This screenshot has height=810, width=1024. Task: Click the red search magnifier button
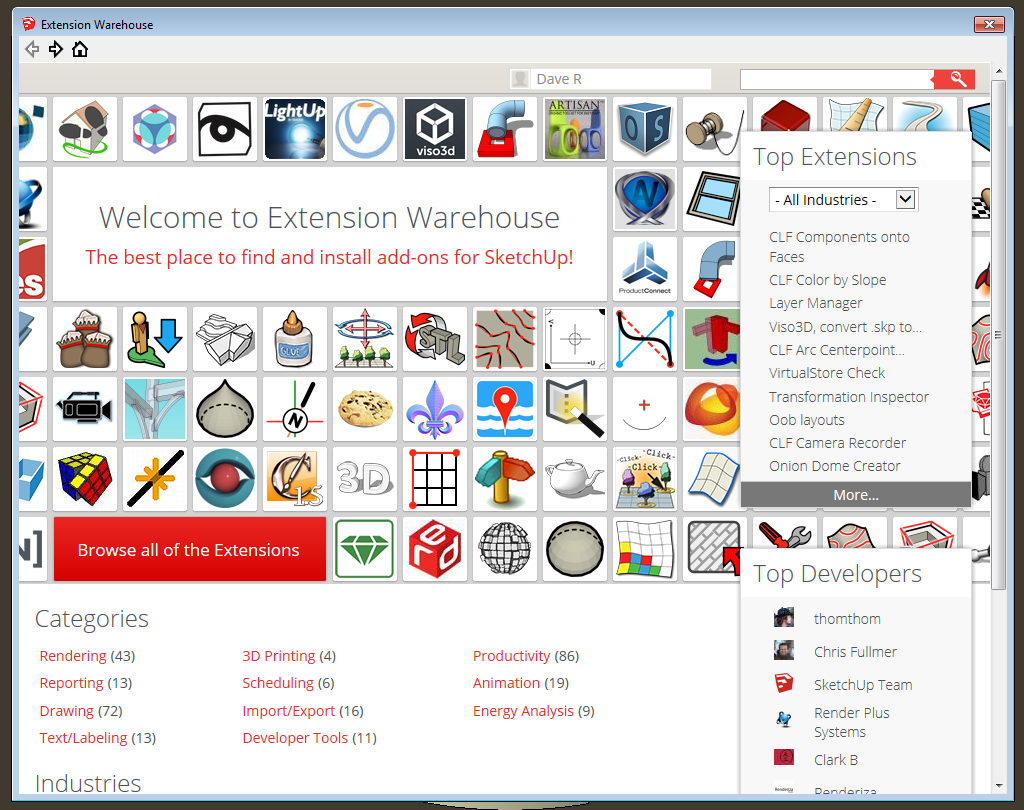(x=955, y=79)
